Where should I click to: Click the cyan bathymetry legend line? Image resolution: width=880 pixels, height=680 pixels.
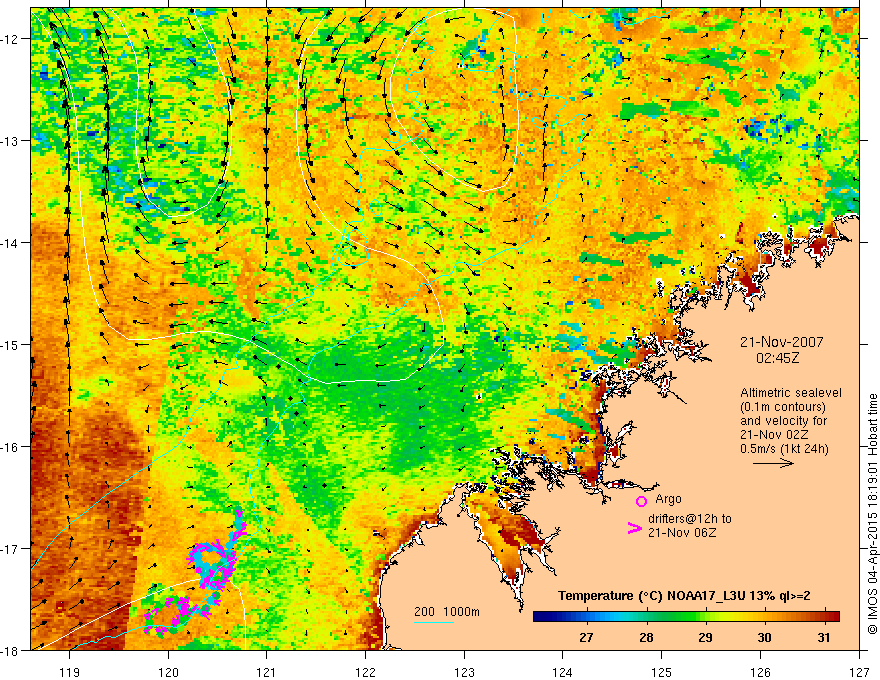point(433,622)
